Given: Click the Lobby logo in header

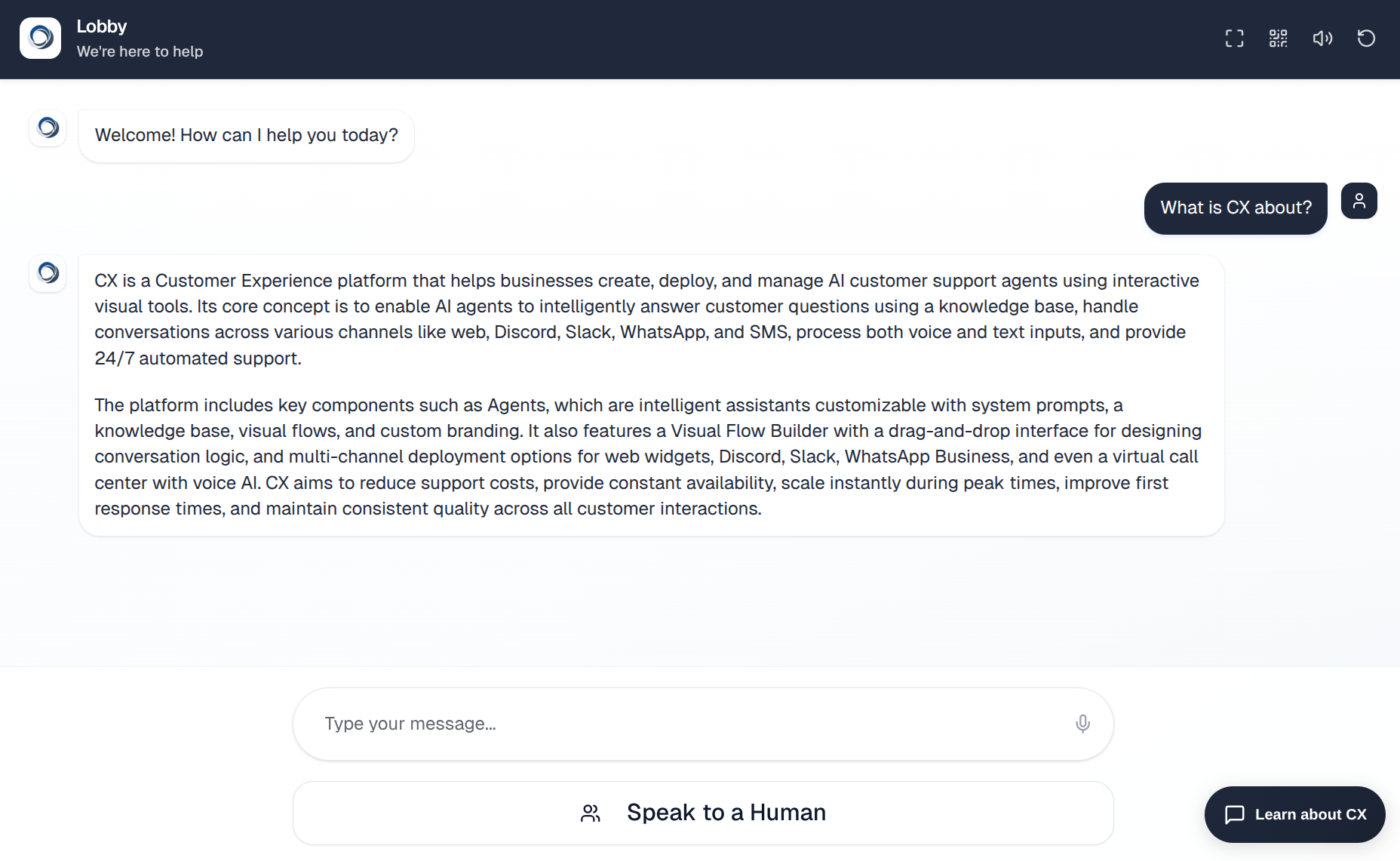Looking at the screenshot, I should [41, 38].
